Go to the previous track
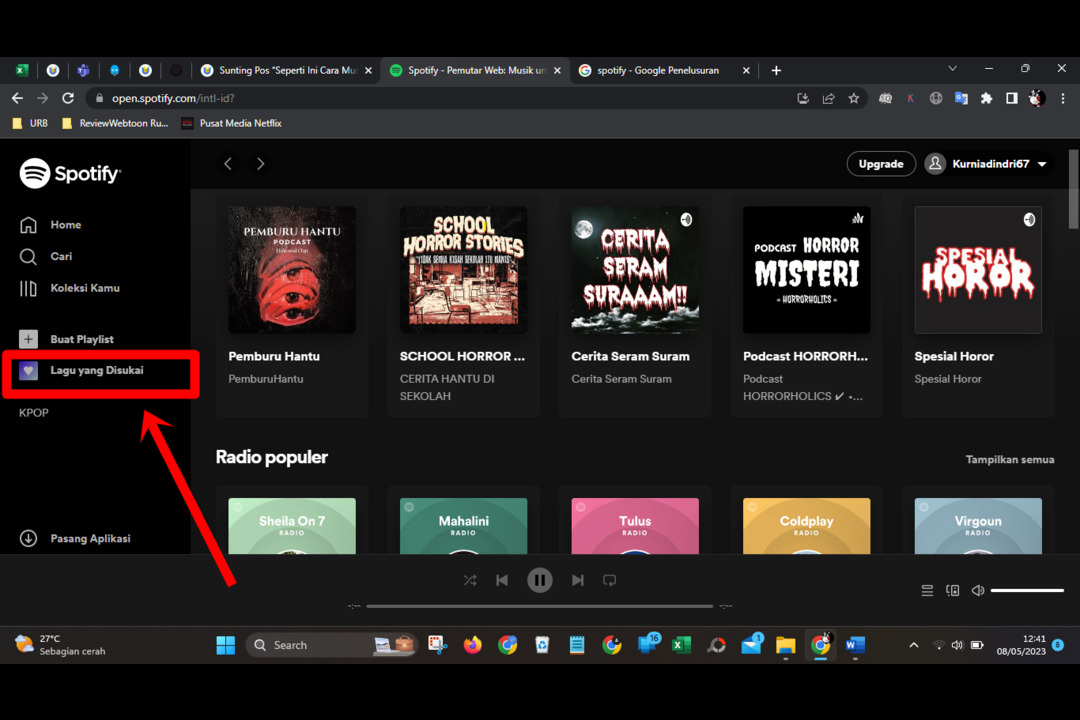 point(502,580)
